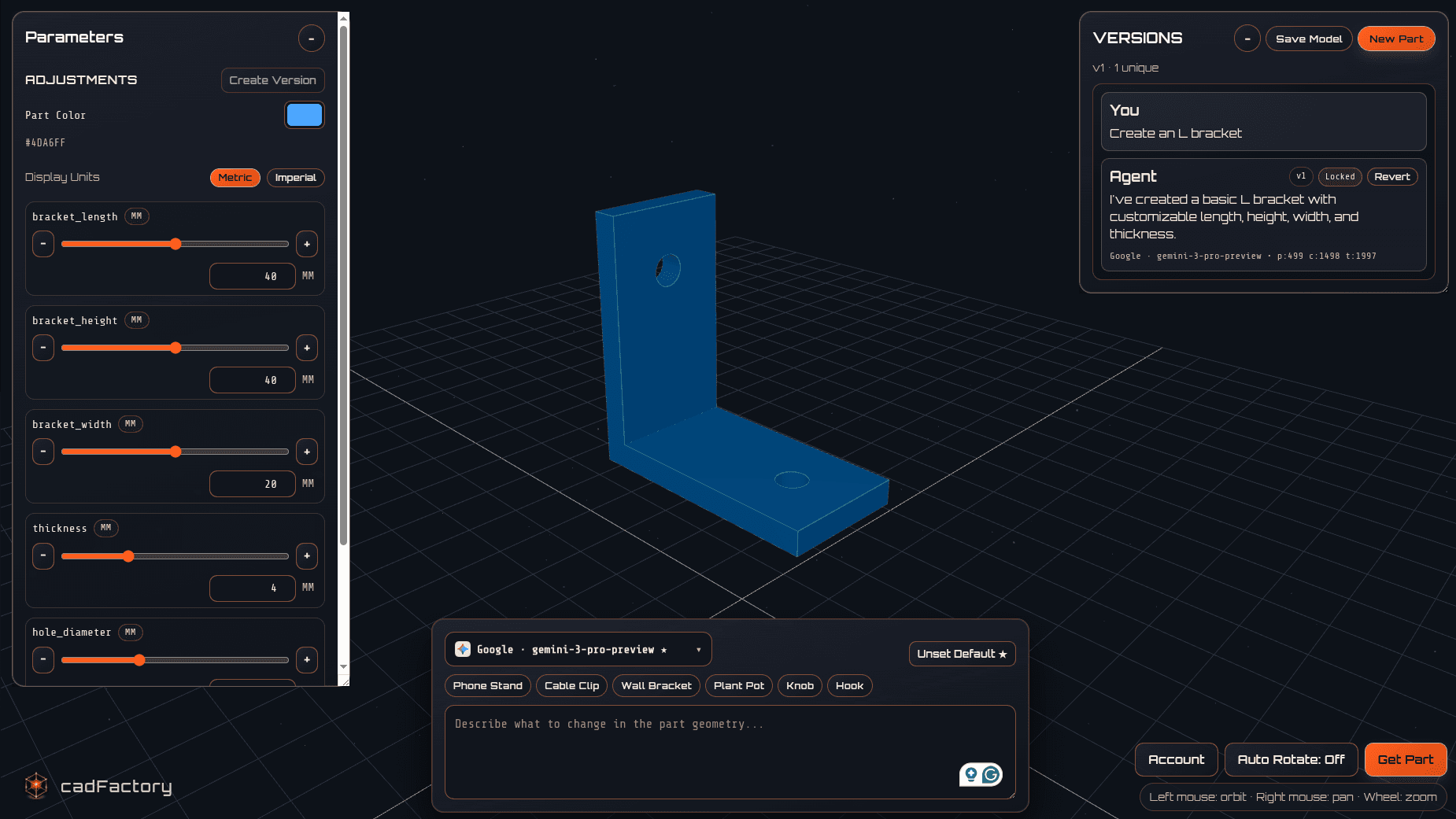The height and width of the screenshot is (819, 1456).
Task: Click the Save Model button
Action: coord(1309,38)
